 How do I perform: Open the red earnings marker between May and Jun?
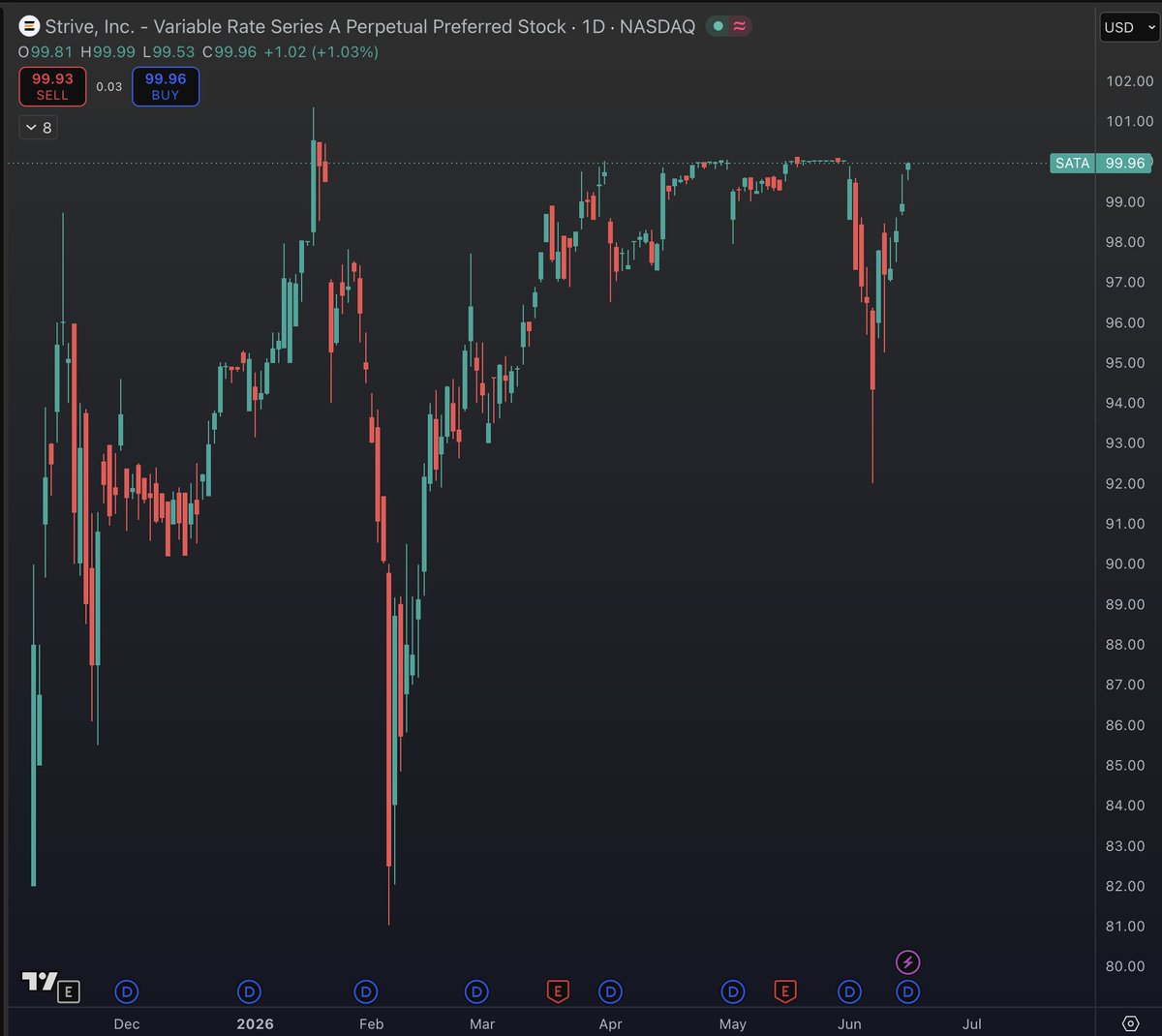pos(784,991)
